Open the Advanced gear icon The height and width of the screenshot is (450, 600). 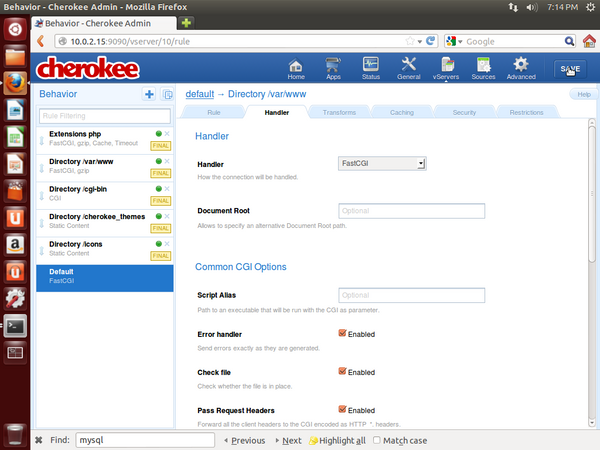coord(521,68)
